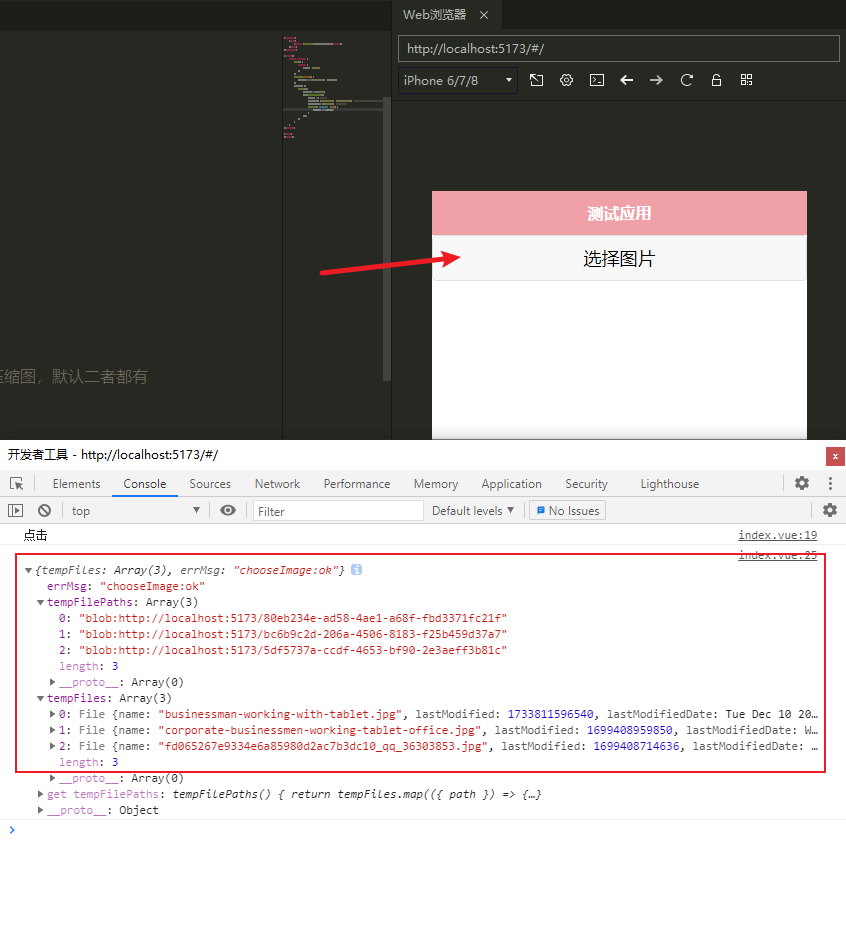Expand File 1 corporate-businessmen-working-tablet-office.jpg
The image size is (846, 948).
coord(53,730)
